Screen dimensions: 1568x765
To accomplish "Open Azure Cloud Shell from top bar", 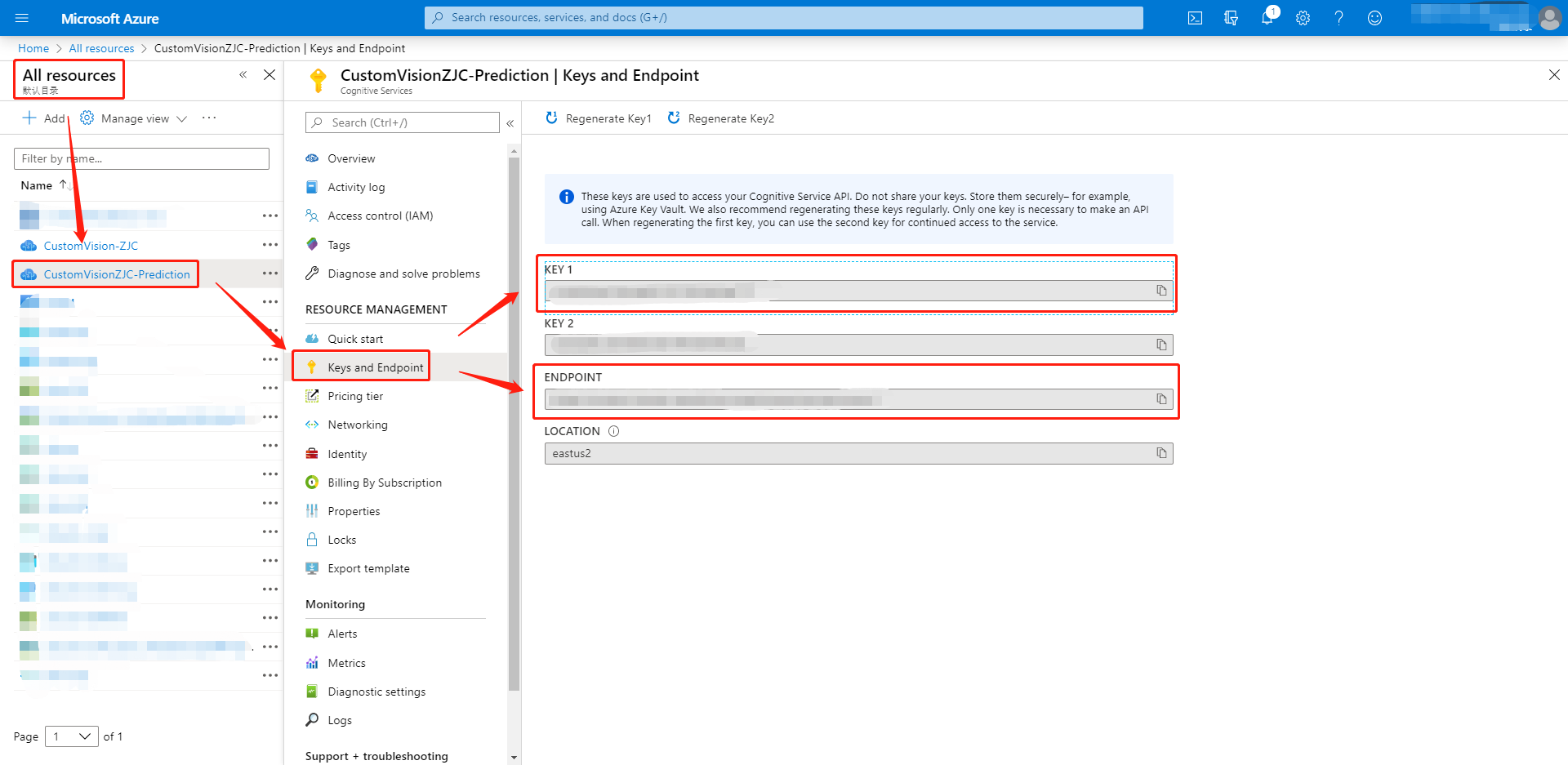I will click(x=1195, y=18).
